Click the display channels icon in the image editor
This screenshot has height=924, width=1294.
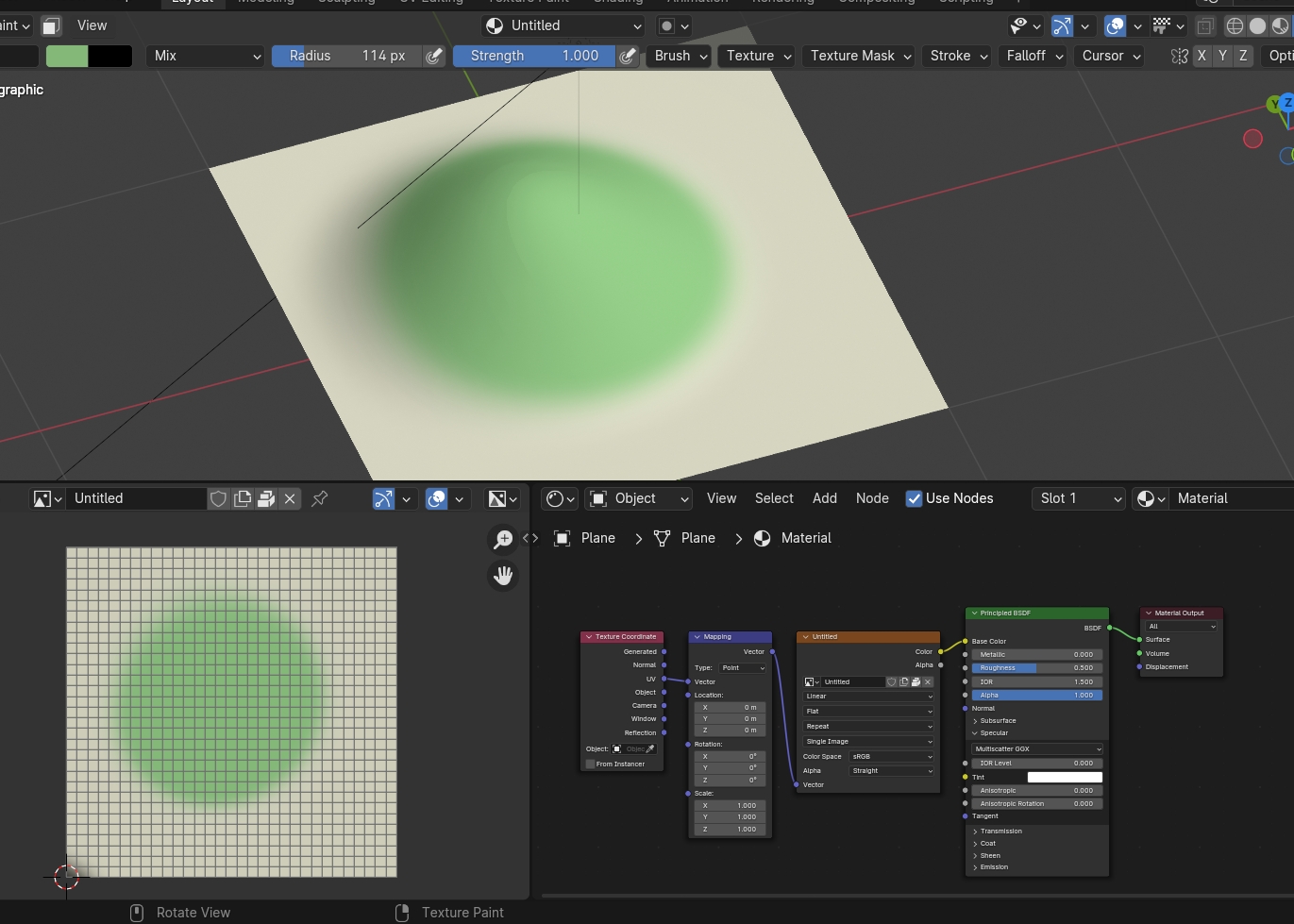502,498
